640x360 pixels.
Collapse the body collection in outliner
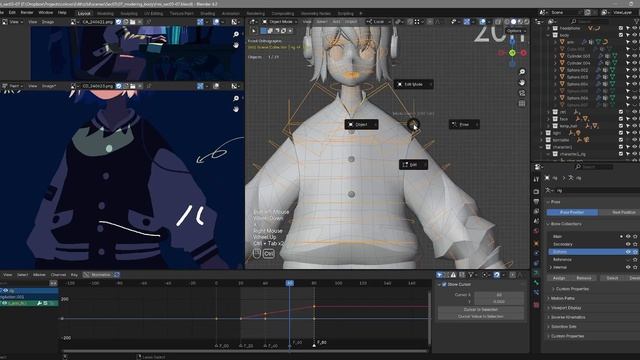click(x=548, y=36)
